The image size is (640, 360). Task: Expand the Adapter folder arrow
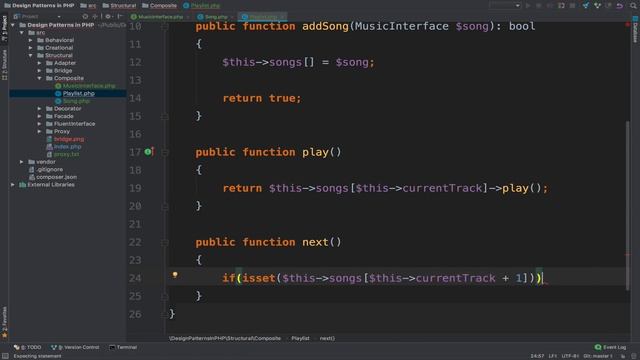[40, 63]
